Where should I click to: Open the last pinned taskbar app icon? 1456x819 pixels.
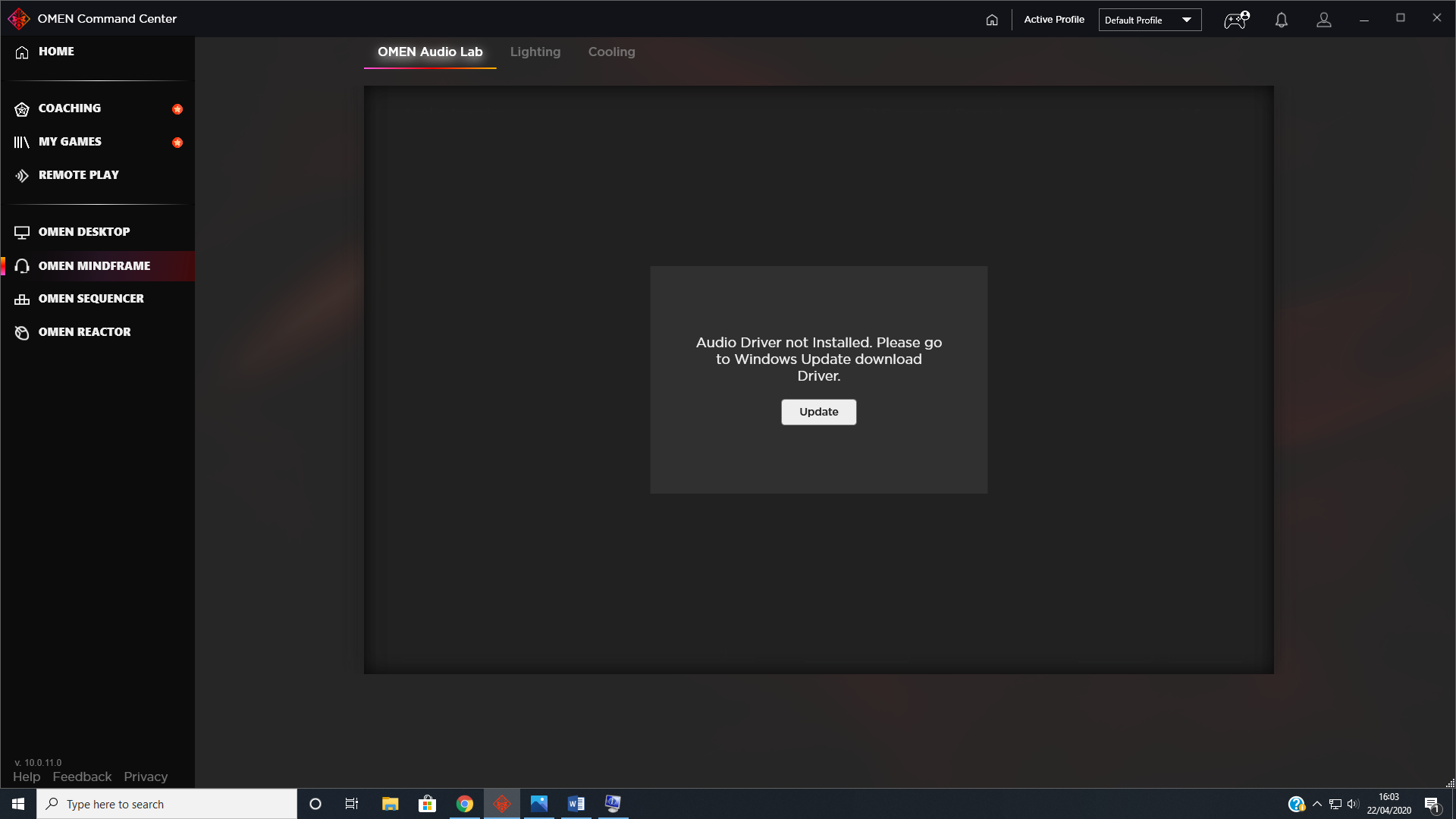pos(613,804)
